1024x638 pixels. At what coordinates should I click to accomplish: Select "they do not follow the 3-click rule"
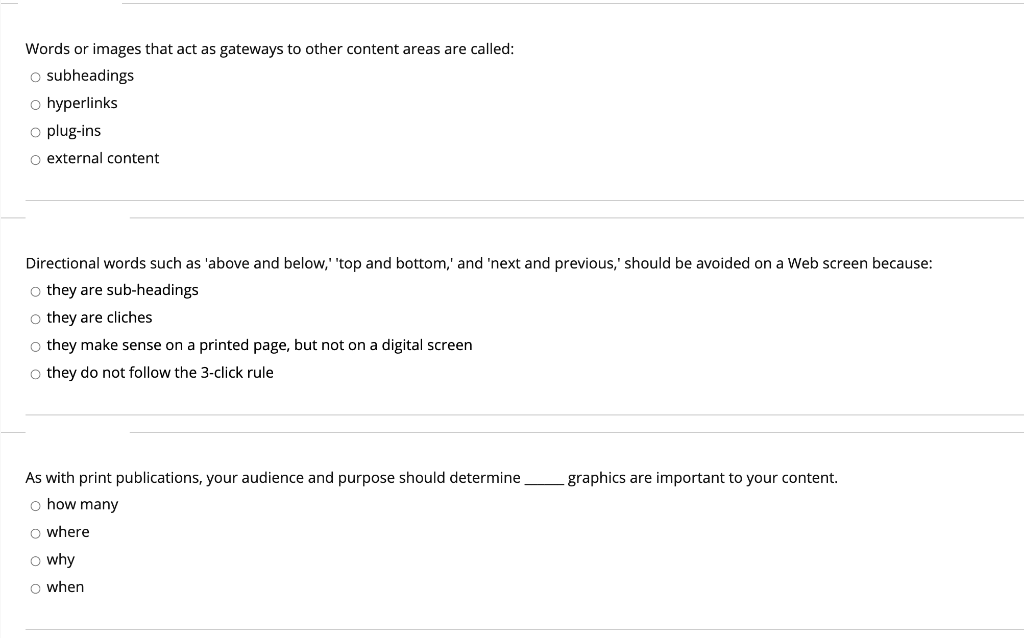(35, 373)
